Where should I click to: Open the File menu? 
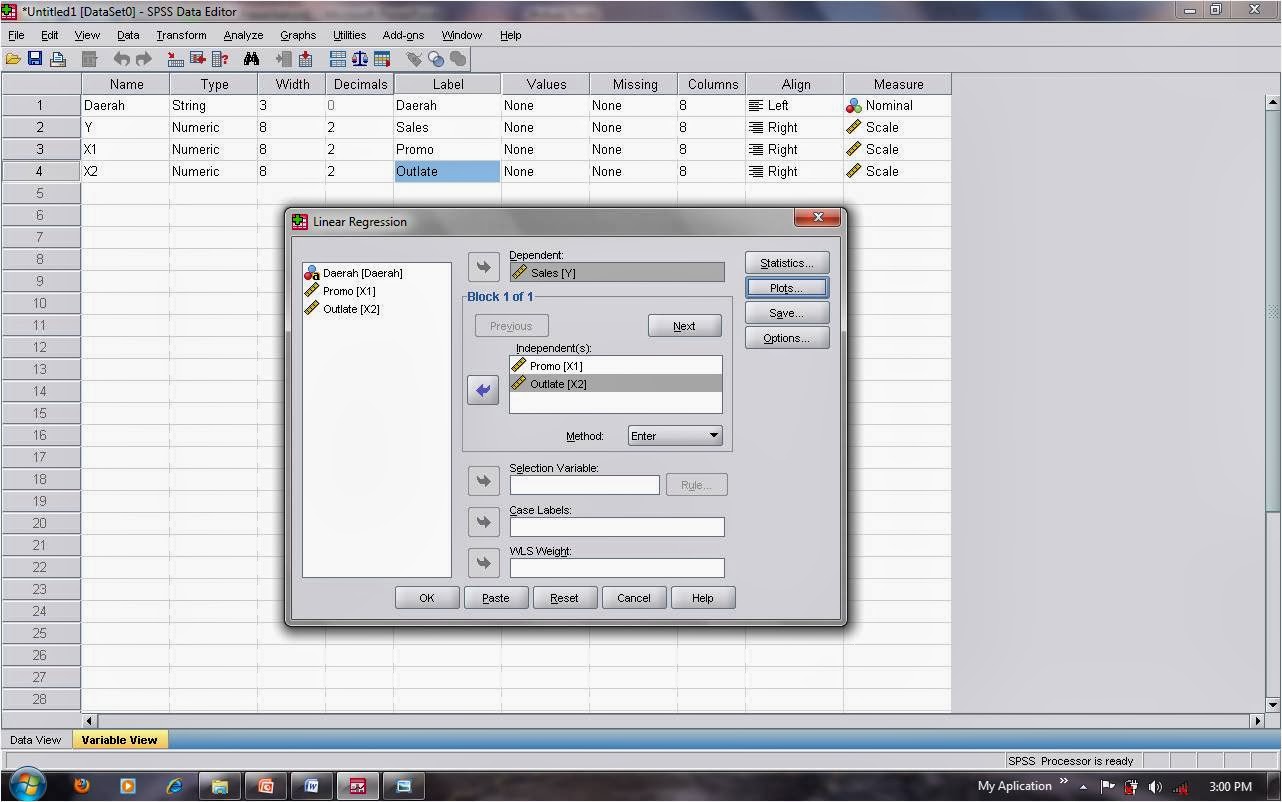[16, 35]
